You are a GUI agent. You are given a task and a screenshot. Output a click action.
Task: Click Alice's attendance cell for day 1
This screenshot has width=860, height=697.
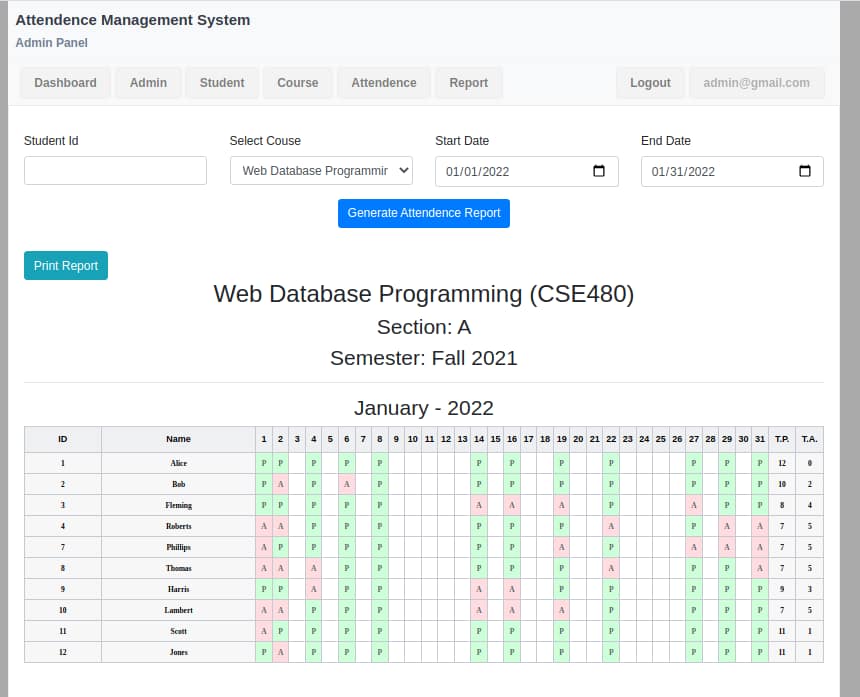click(263, 463)
